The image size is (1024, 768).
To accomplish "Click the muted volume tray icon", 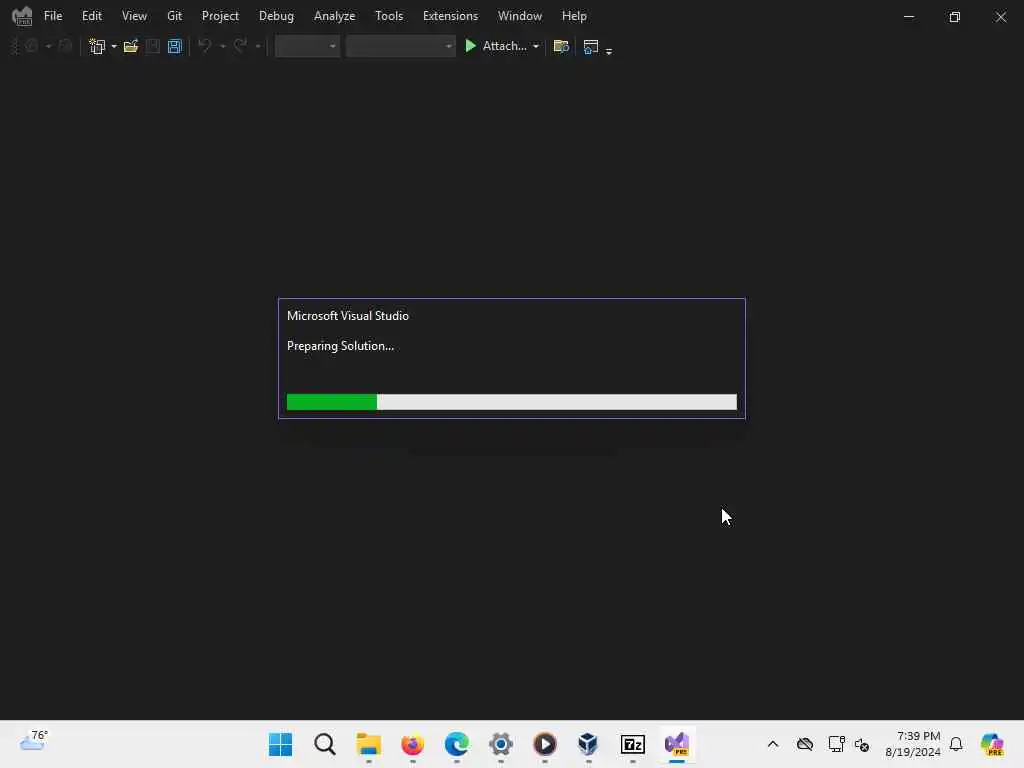I will [862, 744].
